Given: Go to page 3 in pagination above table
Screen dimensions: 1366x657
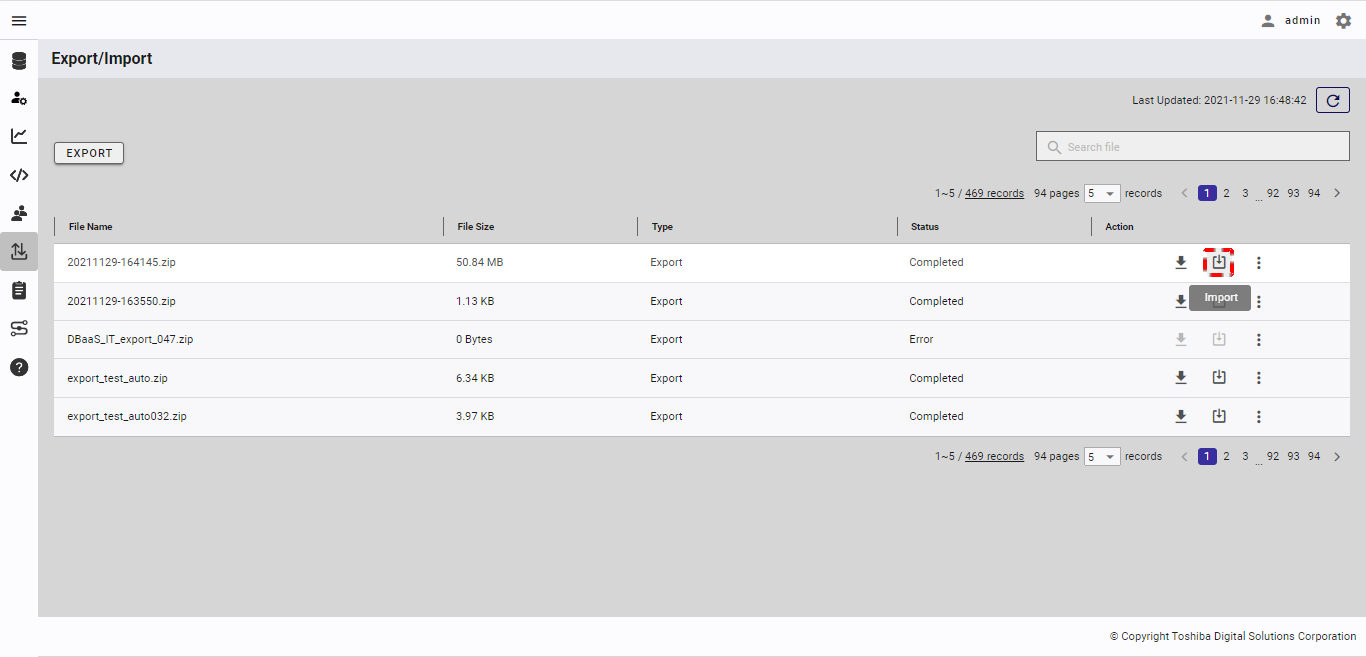Looking at the screenshot, I should pyautogui.click(x=1245, y=193).
